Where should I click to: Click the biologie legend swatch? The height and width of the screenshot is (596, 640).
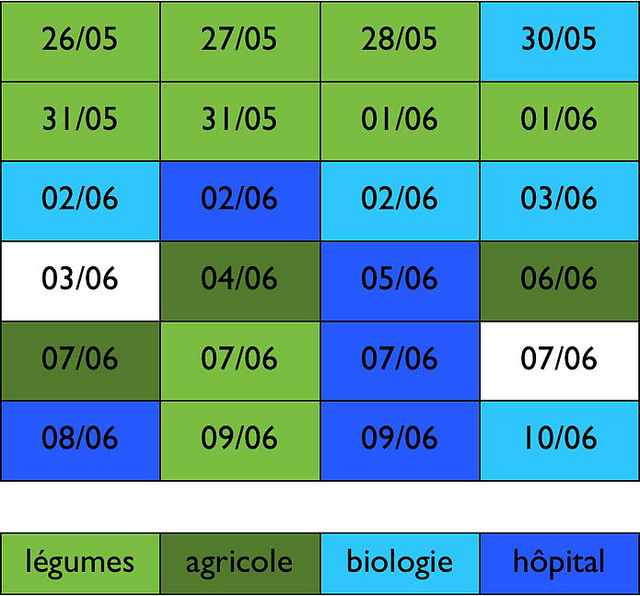[x=400, y=562]
